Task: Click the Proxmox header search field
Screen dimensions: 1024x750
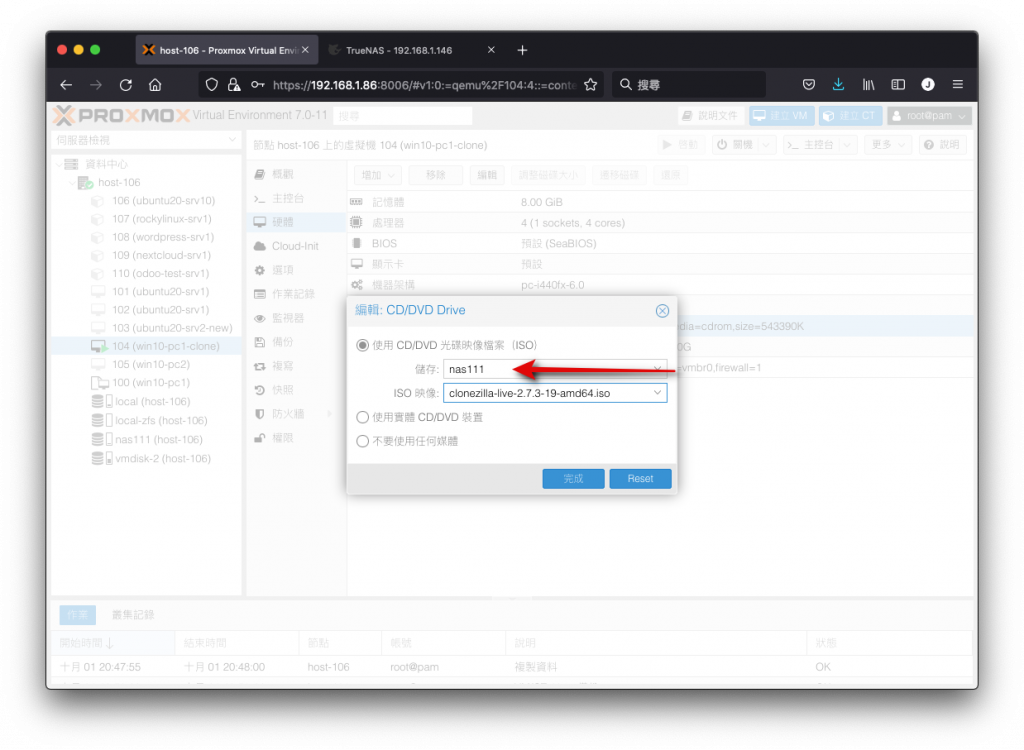Action: pyautogui.click(x=402, y=116)
